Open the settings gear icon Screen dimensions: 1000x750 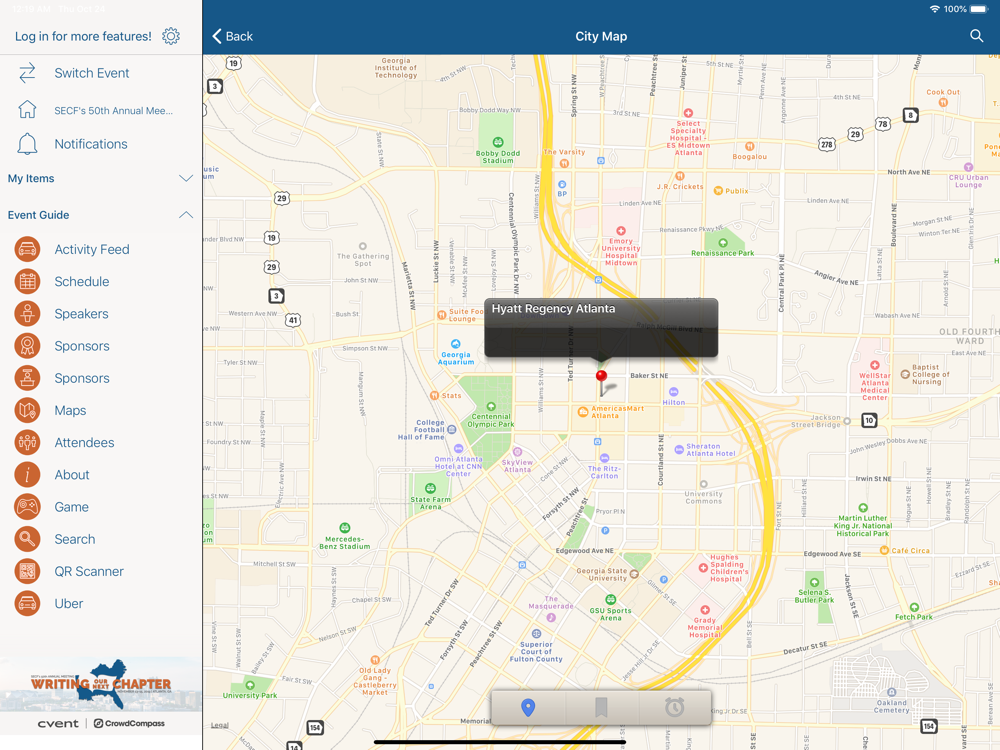pos(171,36)
